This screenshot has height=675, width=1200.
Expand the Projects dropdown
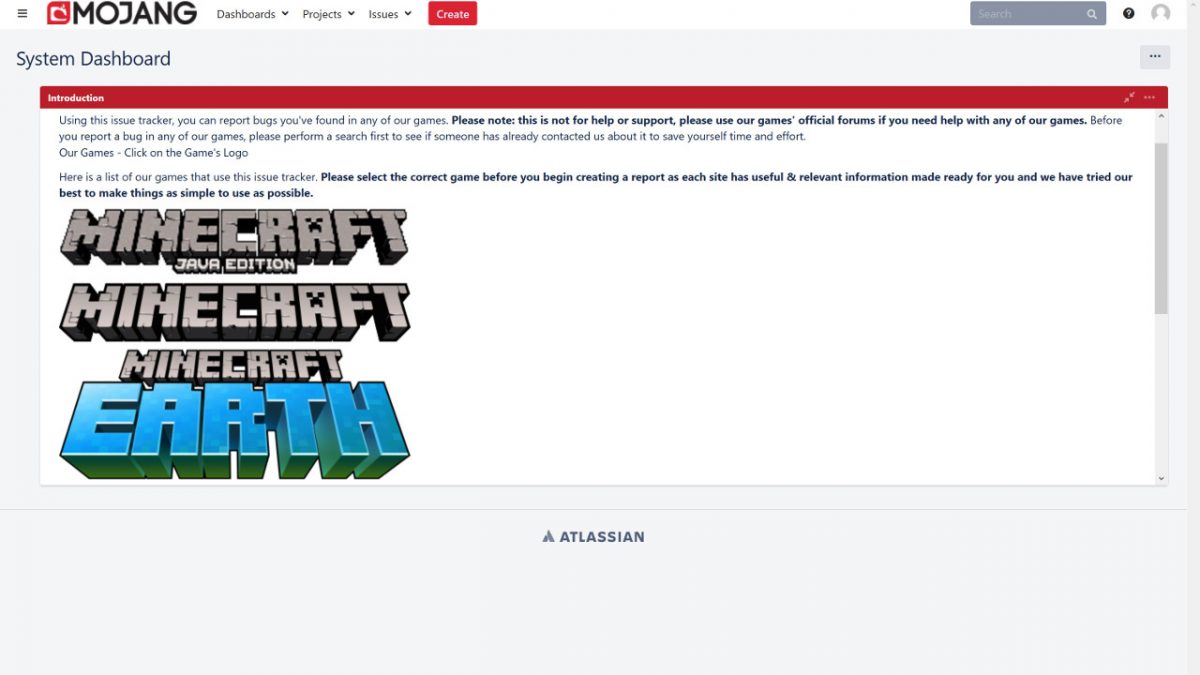coord(328,13)
